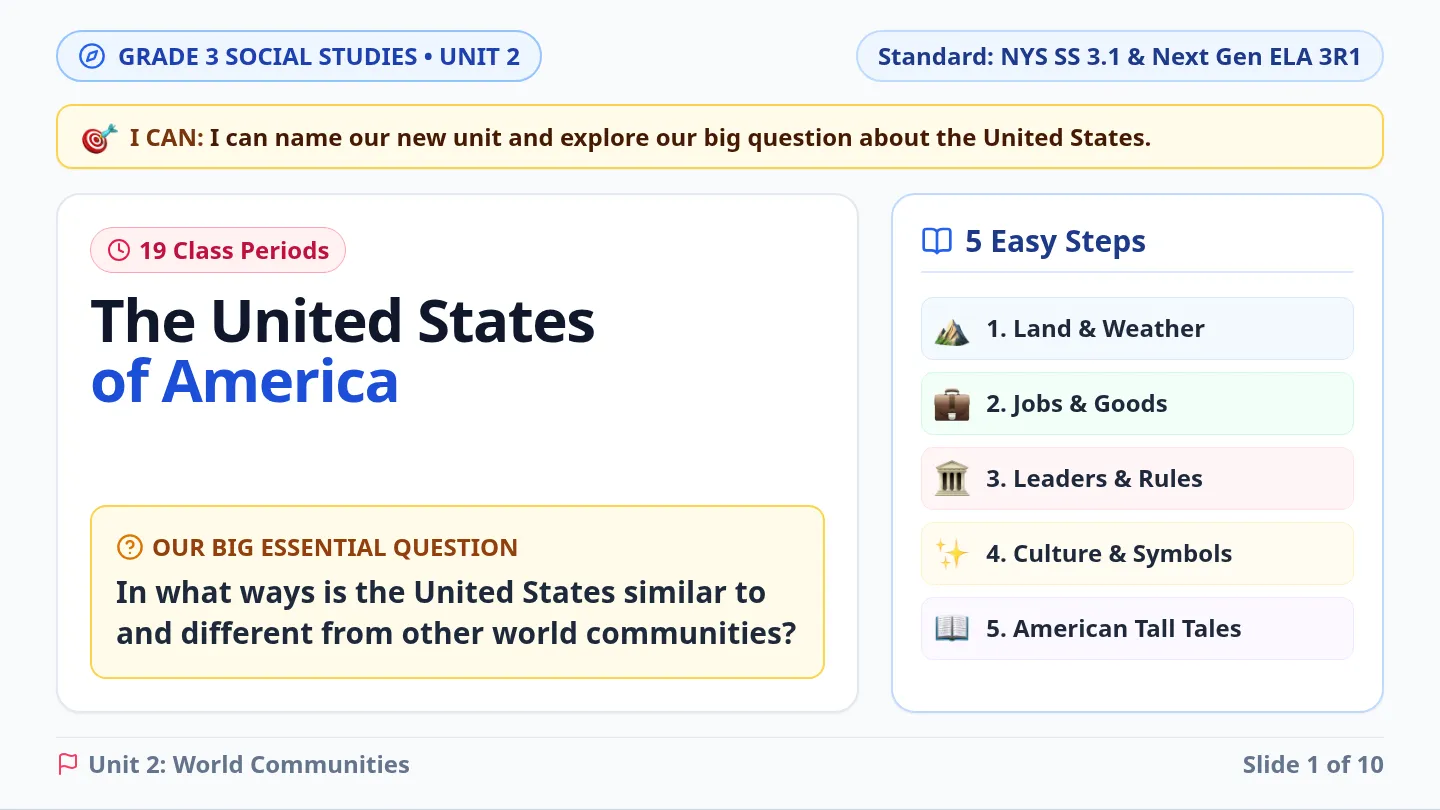Select the Grade 3 Social Studies Unit 2 badge
This screenshot has width=1440, height=810.
click(x=299, y=56)
